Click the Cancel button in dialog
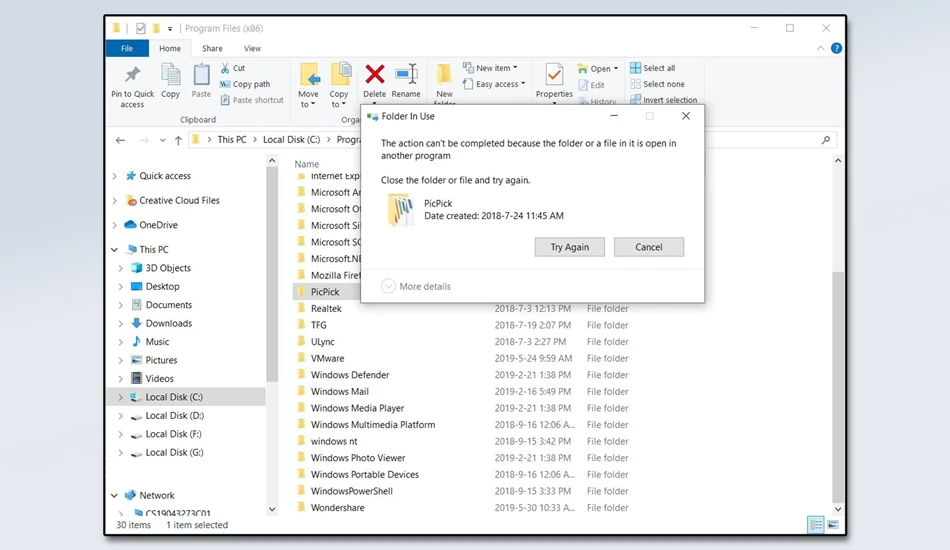This screenshot has width=950, height=550. [649, 247]
